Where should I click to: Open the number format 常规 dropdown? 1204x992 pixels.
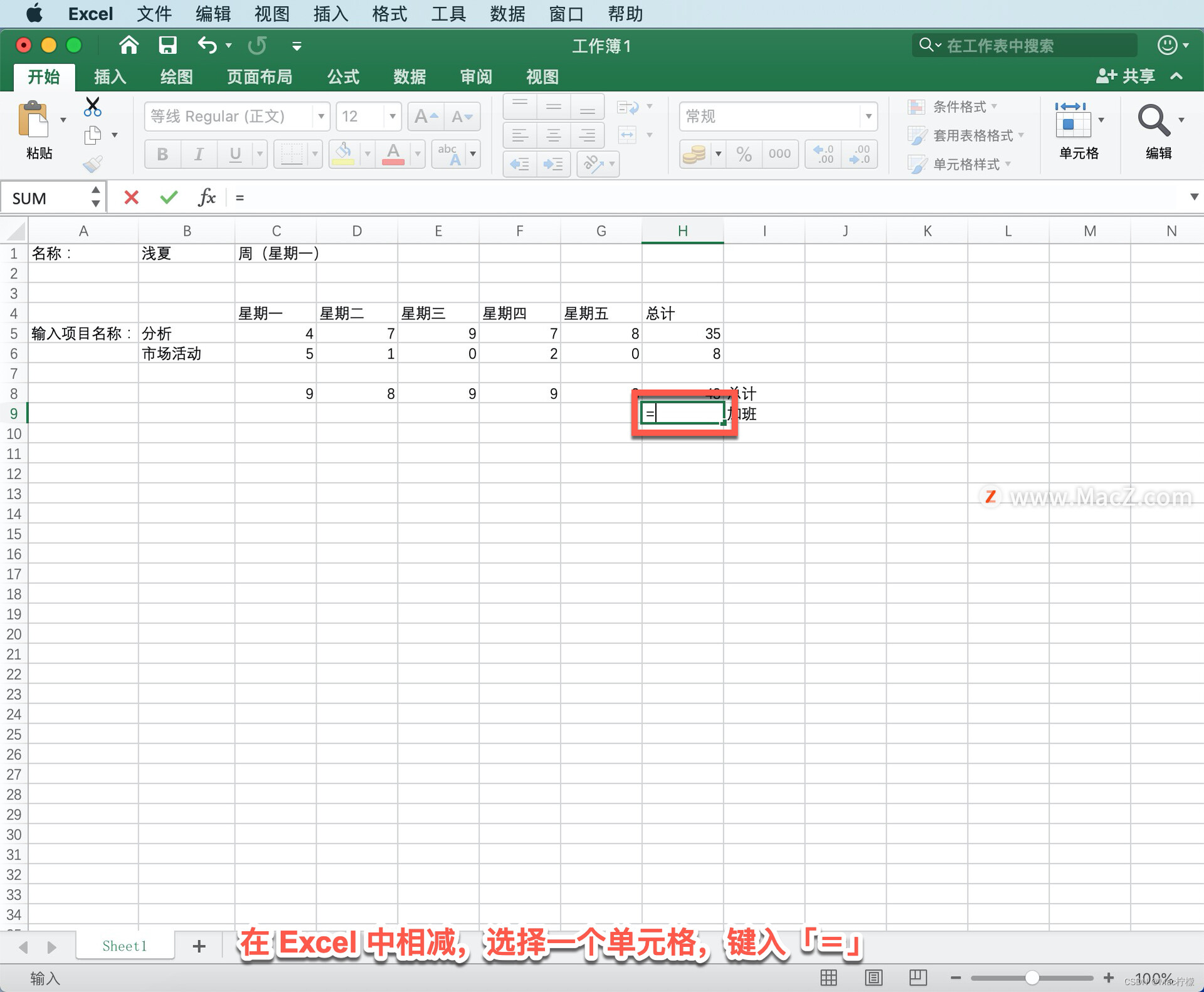click(869, 117)
